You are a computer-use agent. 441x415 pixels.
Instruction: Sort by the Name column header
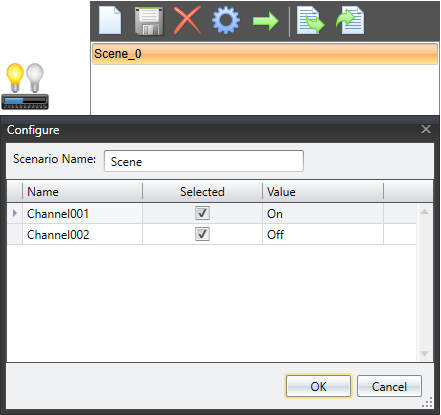point(82,192)
